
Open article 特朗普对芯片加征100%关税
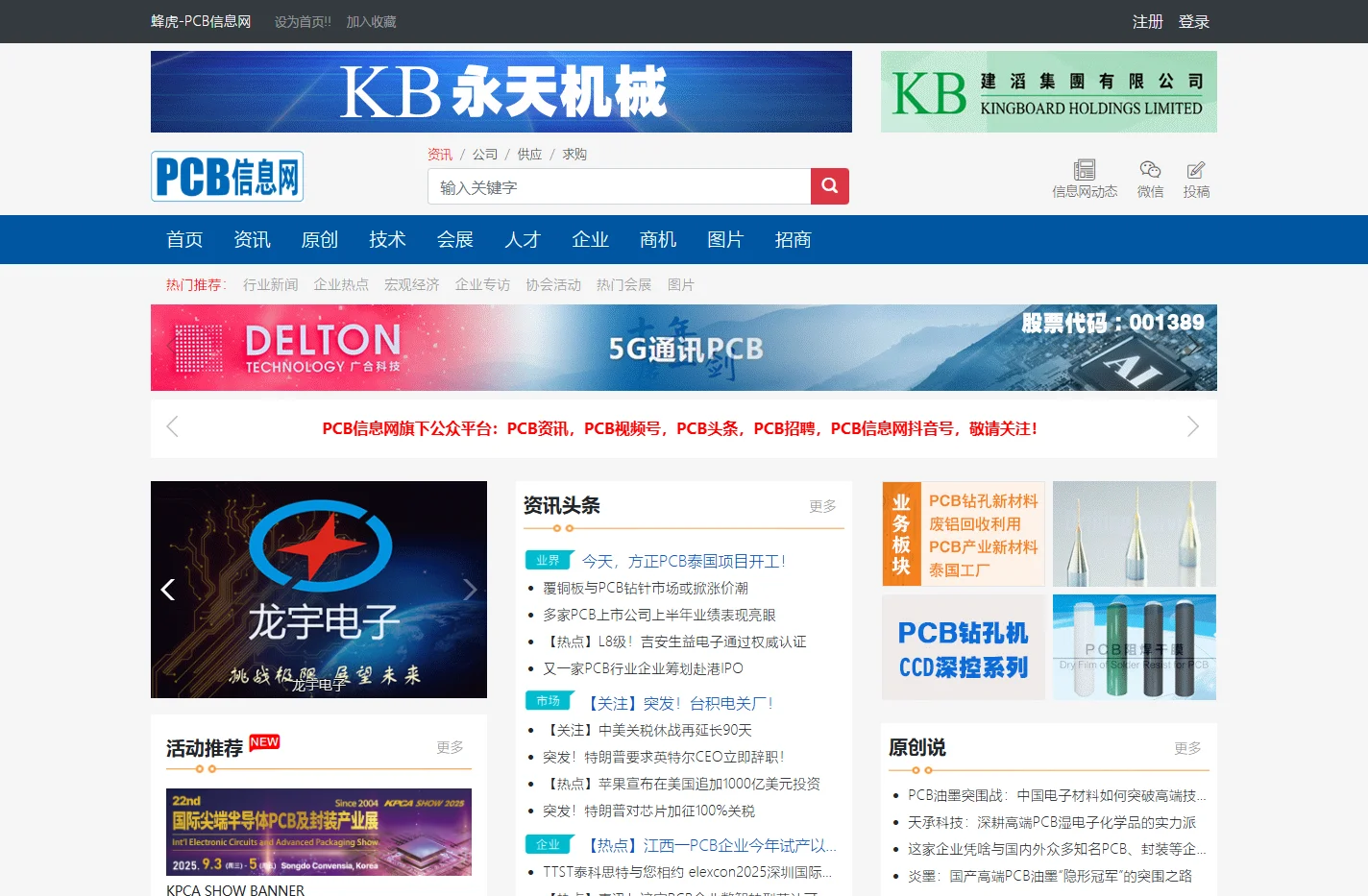point(648,811)
